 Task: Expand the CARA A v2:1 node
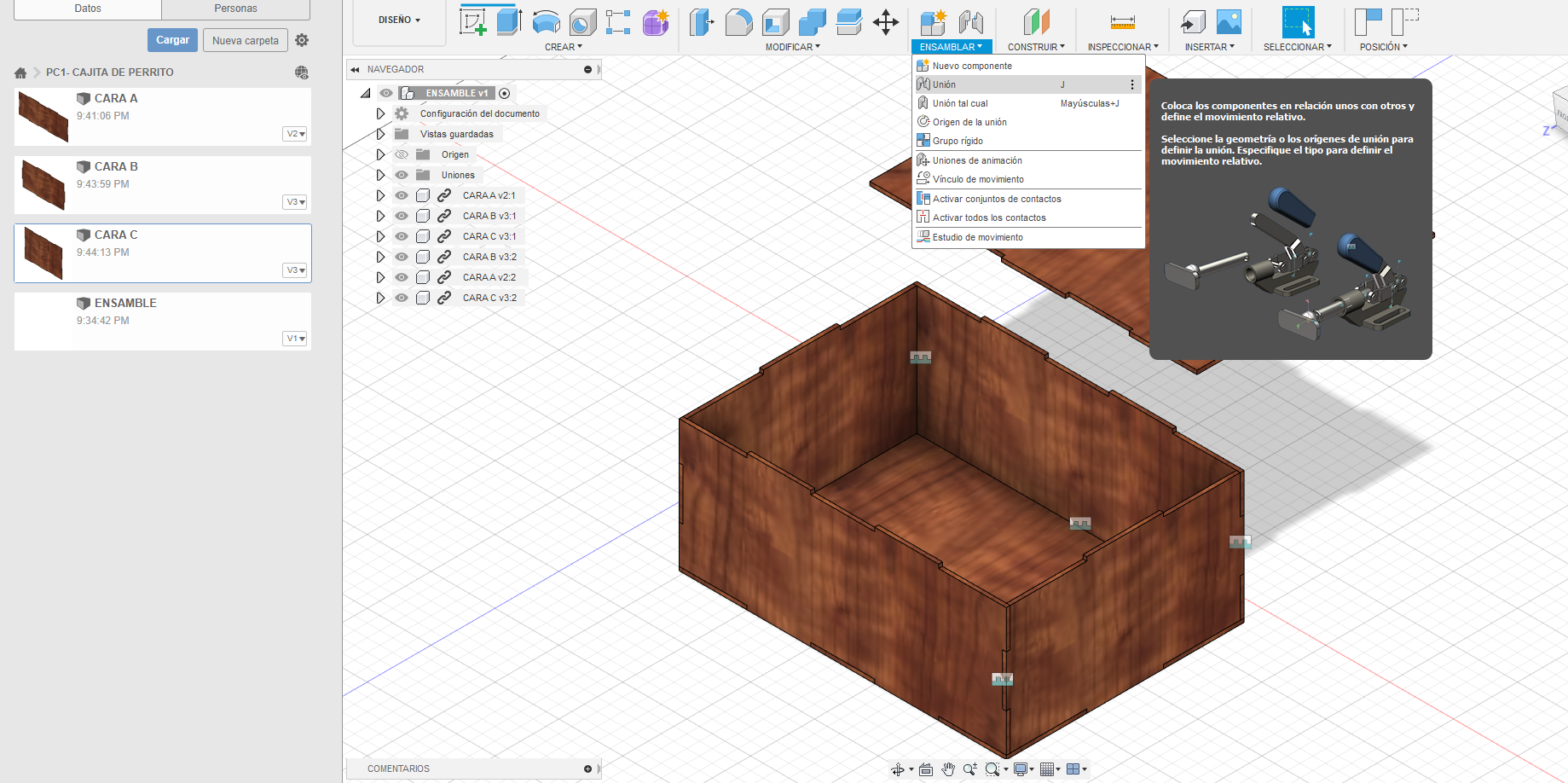coord(380,195)
